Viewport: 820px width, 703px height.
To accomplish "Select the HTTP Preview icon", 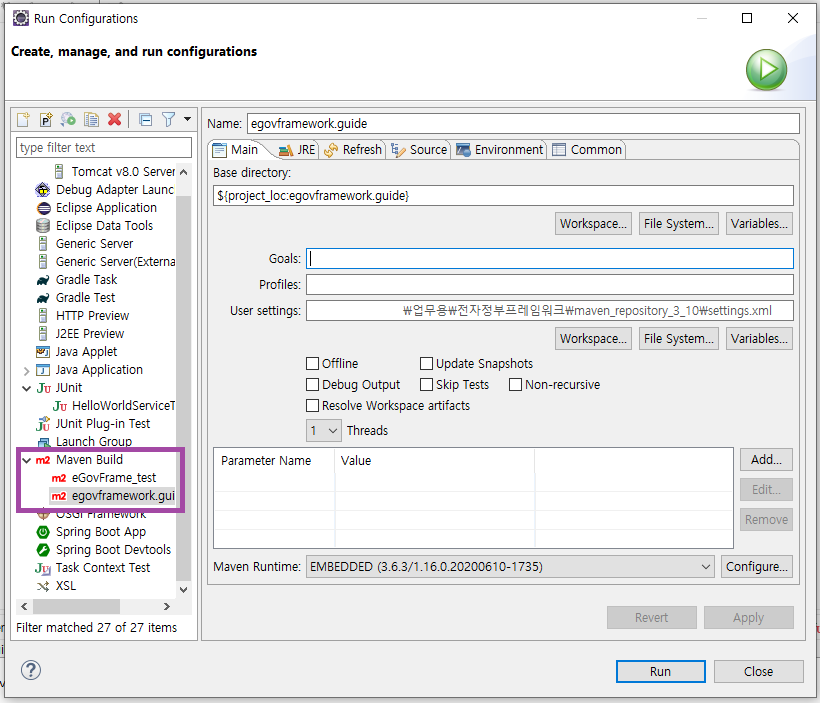I will point(43,316).
